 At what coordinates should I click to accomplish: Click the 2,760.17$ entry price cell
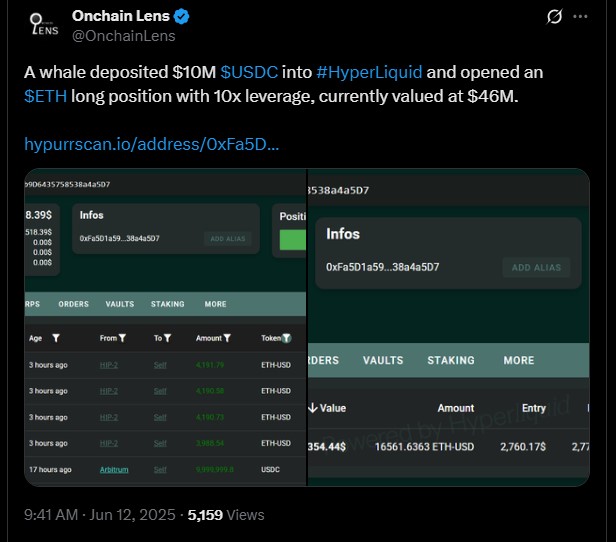pos(523,447)
